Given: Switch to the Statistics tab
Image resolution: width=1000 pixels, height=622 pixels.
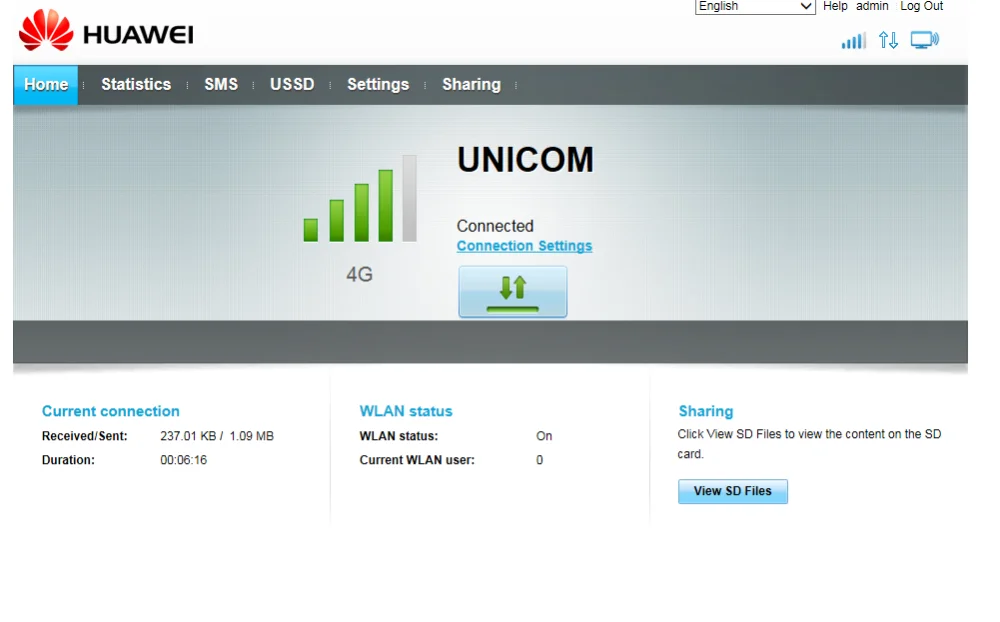Looking at the screenshot, I should click(x=136, y=84).
